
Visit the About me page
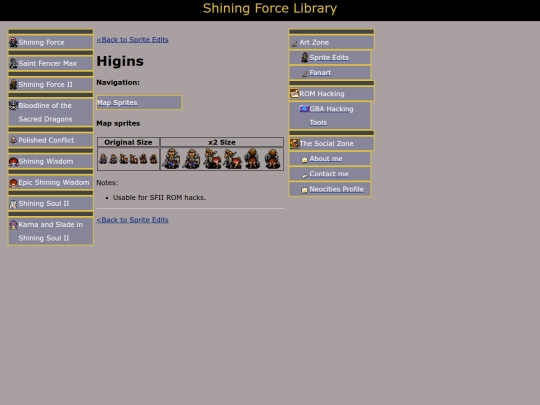pyautogui.click(x=326, y=159)
